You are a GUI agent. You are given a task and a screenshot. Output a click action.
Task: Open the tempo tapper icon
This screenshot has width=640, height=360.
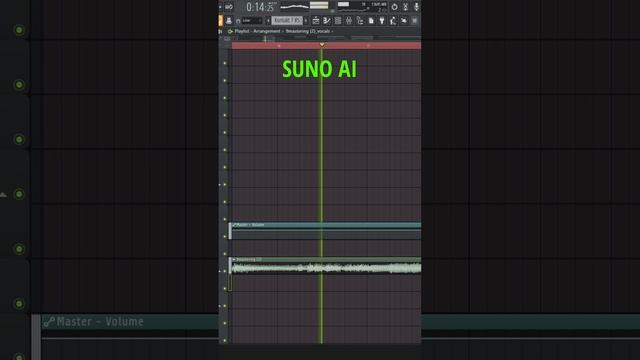pyautogui.click(x=393, y=20)
